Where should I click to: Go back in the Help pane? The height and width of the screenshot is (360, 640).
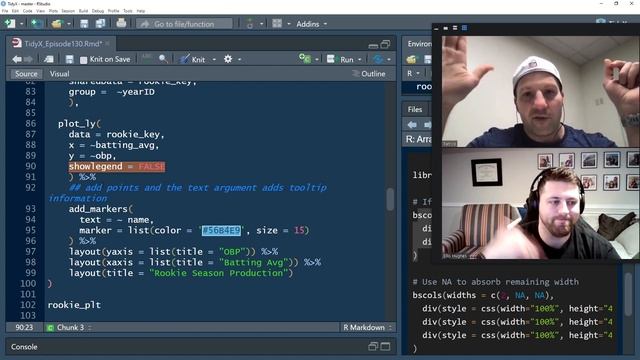click(412, 124)
